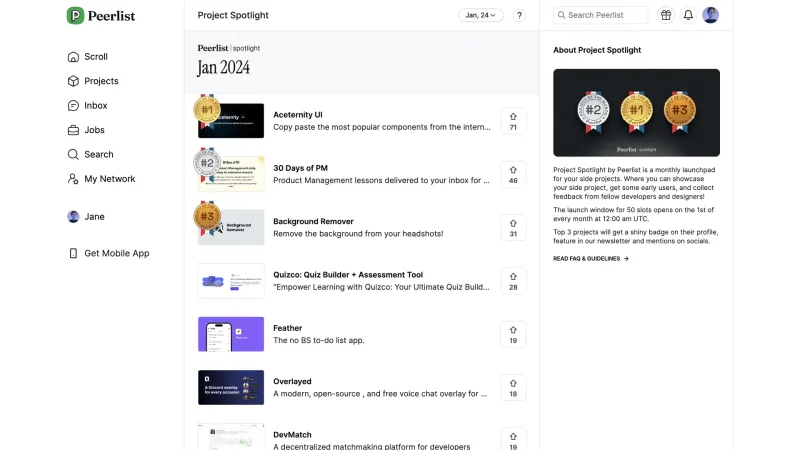Screen dimensions: 800x450
Task: Open Overlayed dark thumbnail
Action: point(231,387)
